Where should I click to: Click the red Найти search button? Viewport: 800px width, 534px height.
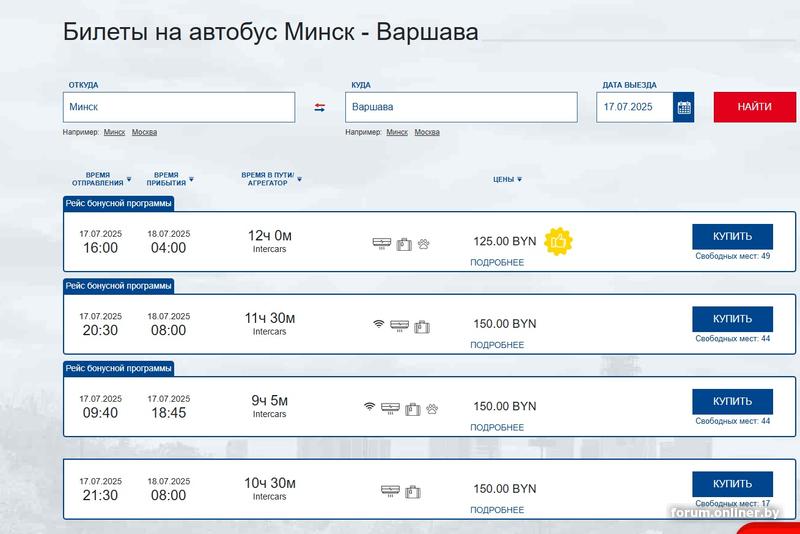[755, 107]
